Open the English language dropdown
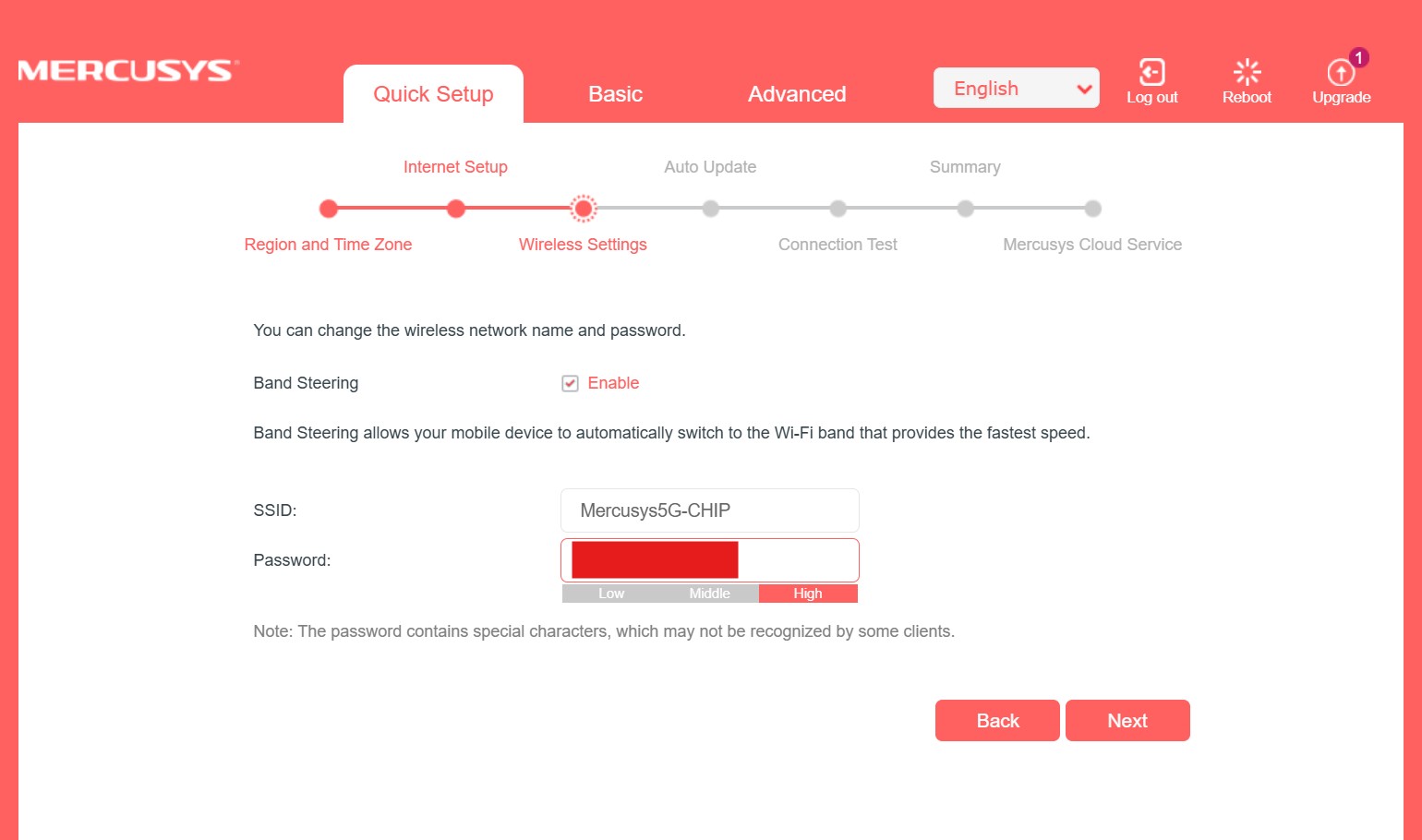Viewport: 1422px width, 840px height. (1016, 89)
